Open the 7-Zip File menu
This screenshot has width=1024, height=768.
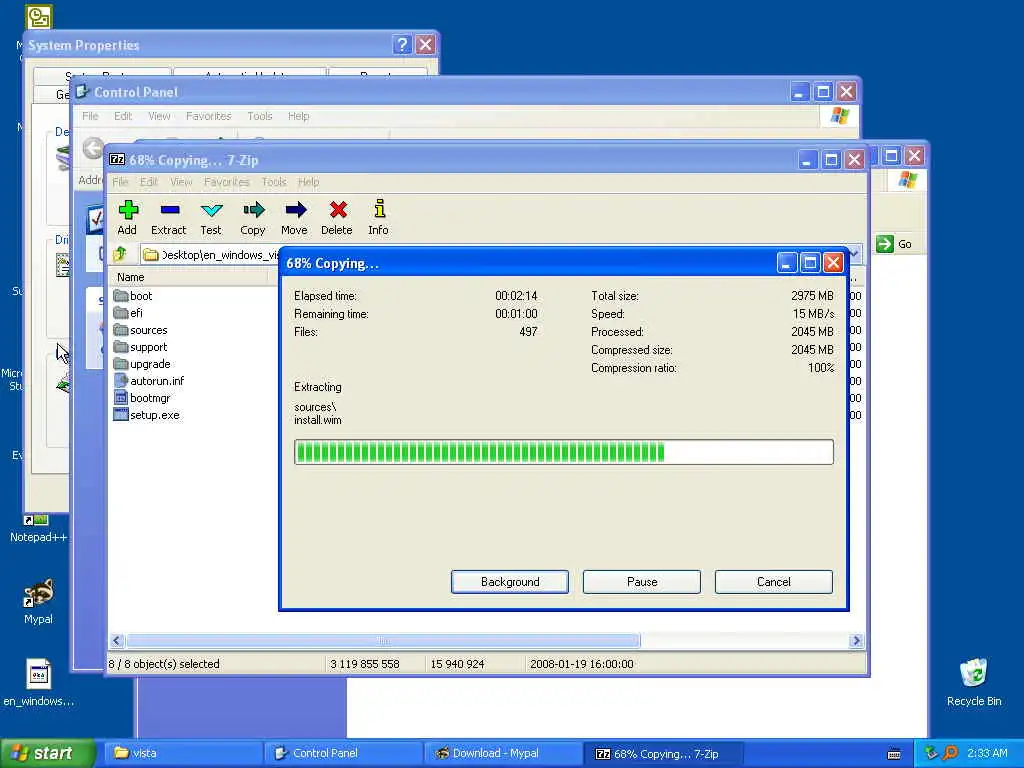click(x=120, y=182)
